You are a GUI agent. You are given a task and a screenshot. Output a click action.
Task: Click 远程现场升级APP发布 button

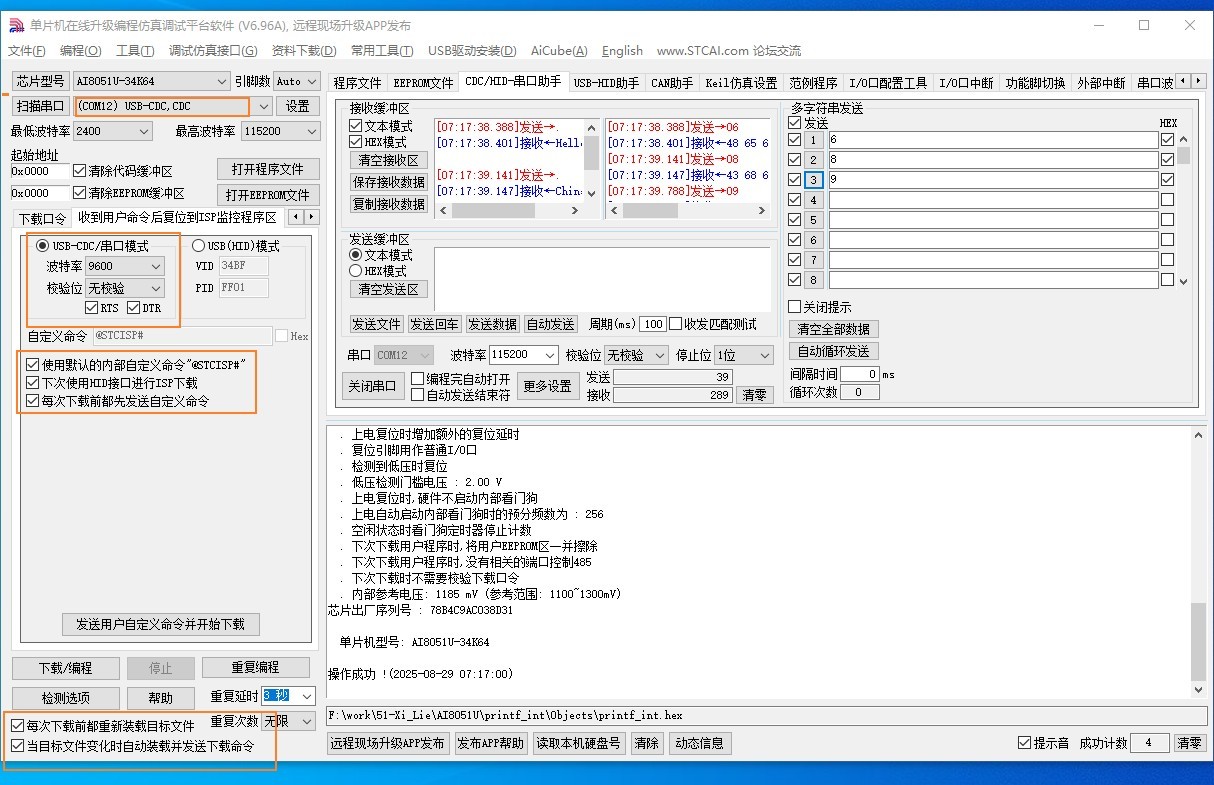387,743
